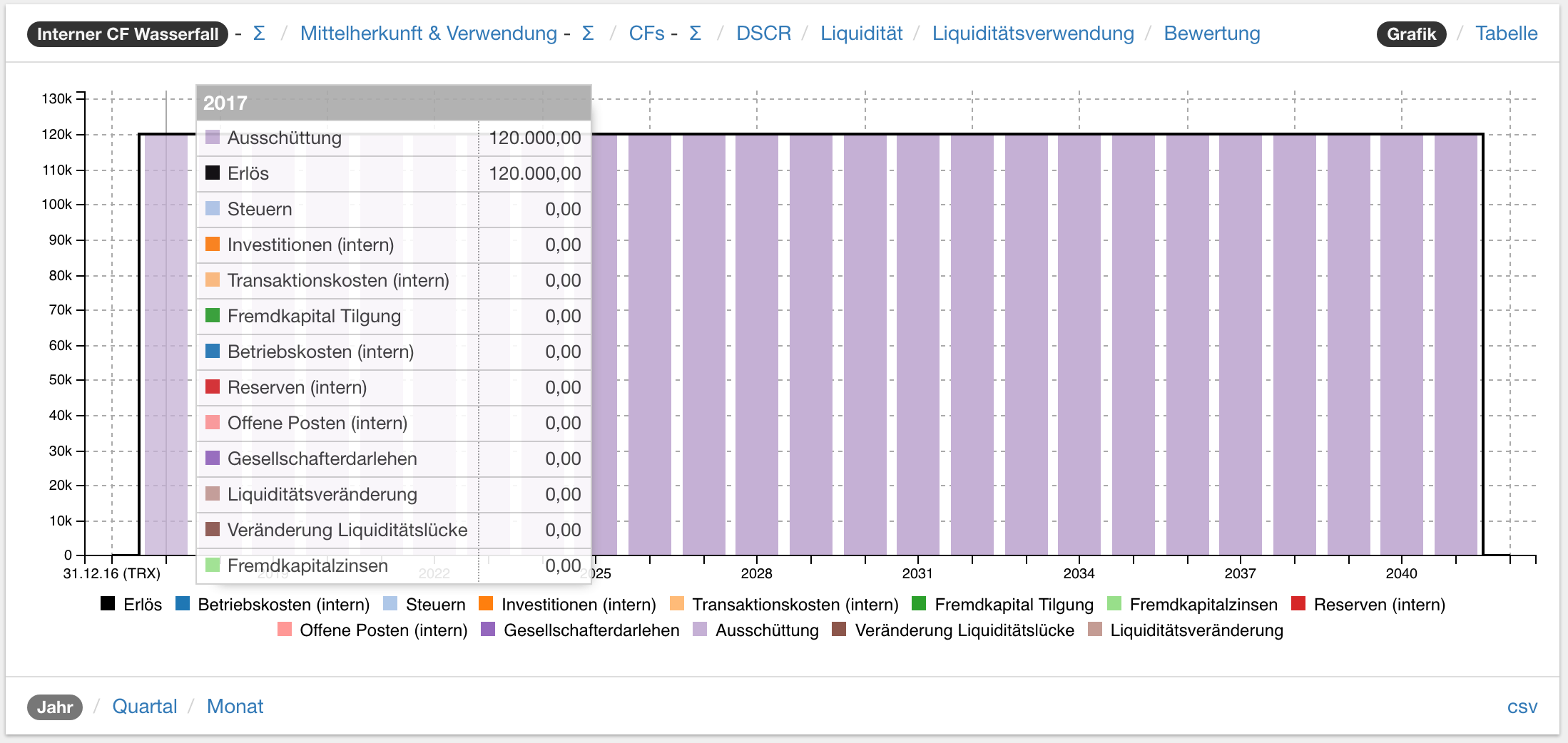The height and width of the screenshot is (743, 1568).
Task: Open the Liquidität tab
Action: pyautogui.click(x=861, y=34)
